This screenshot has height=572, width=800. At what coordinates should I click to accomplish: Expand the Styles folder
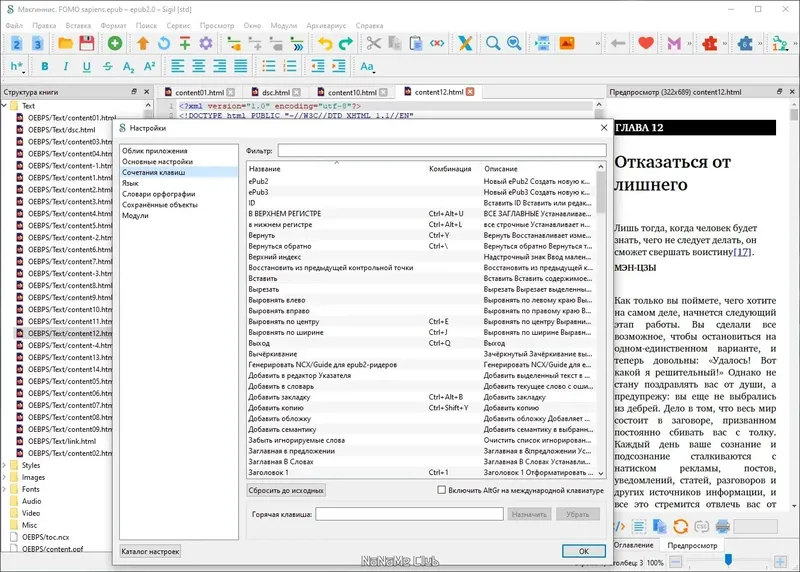pos(5,465)
